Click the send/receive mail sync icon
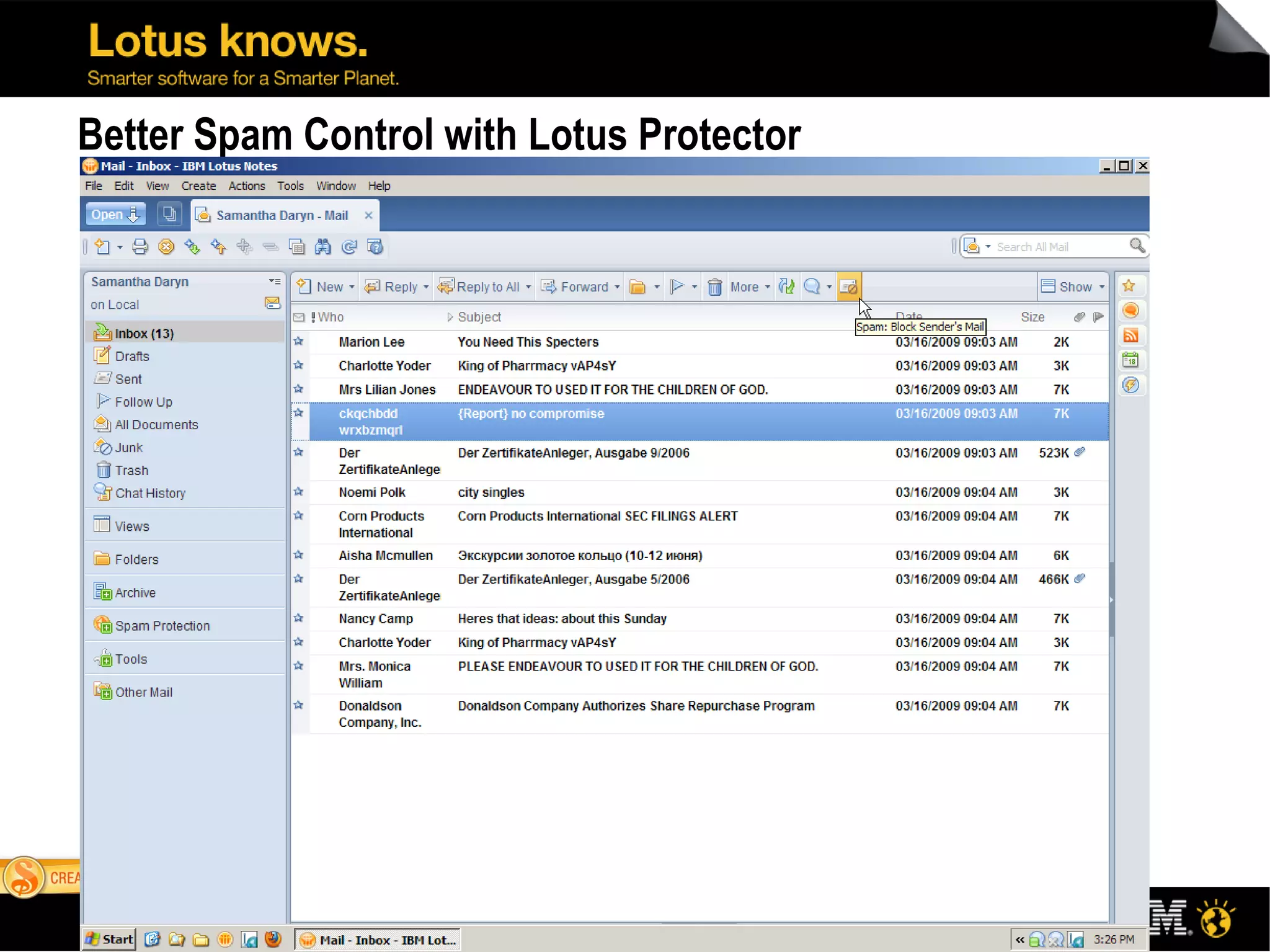 point(786,287)
